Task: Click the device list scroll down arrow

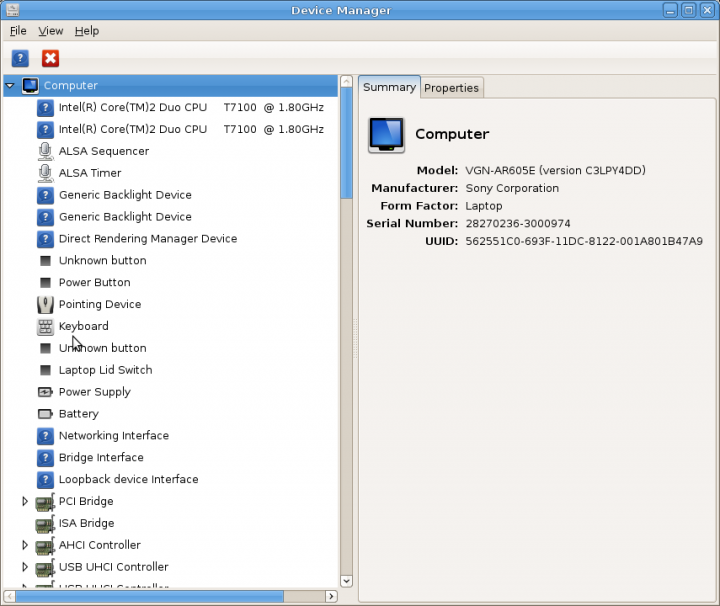Action: click(347, 580)
